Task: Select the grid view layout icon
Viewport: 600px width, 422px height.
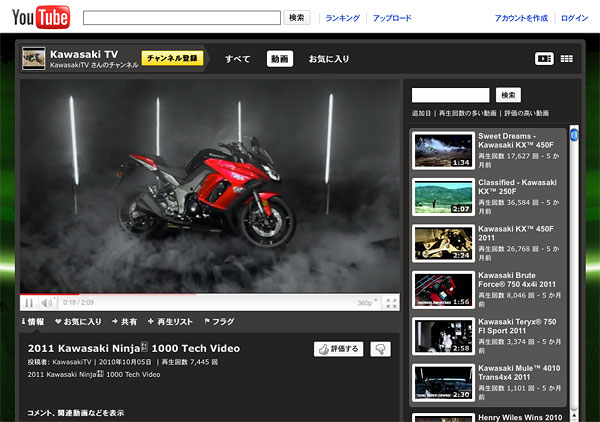Action: [567, 59]
